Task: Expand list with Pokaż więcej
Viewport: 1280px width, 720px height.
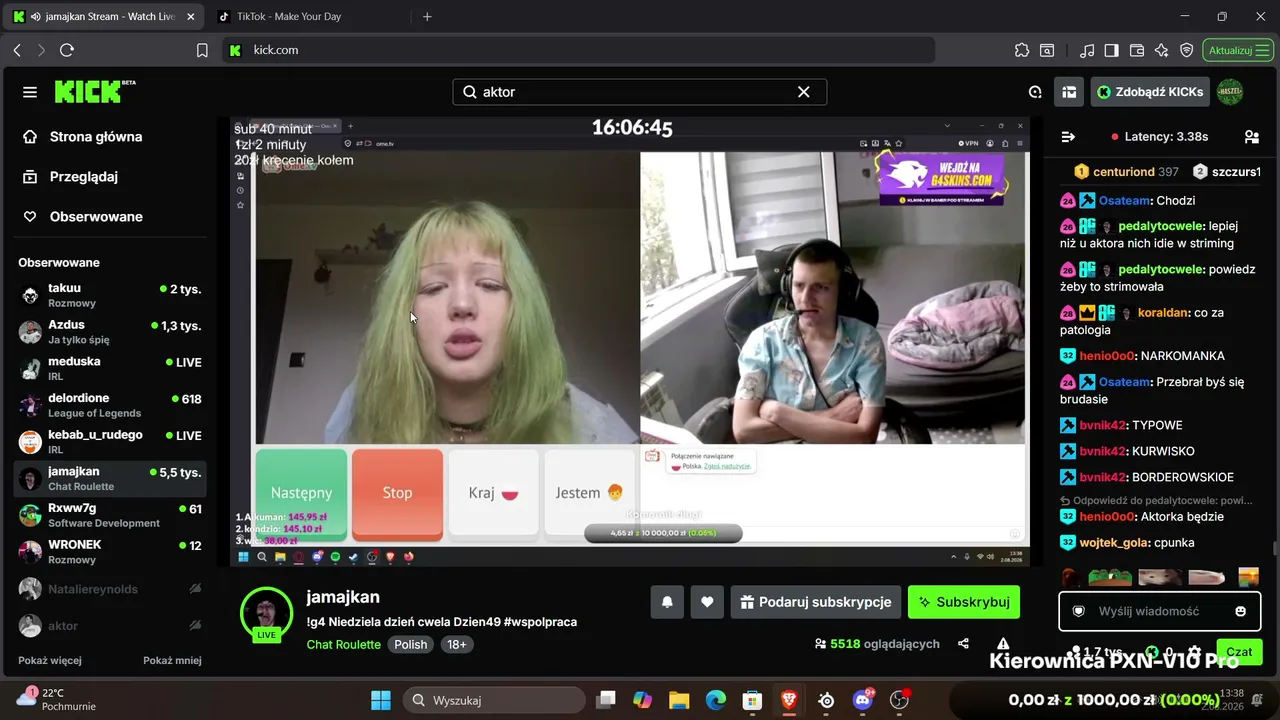Action: click(x=50, y=660)
